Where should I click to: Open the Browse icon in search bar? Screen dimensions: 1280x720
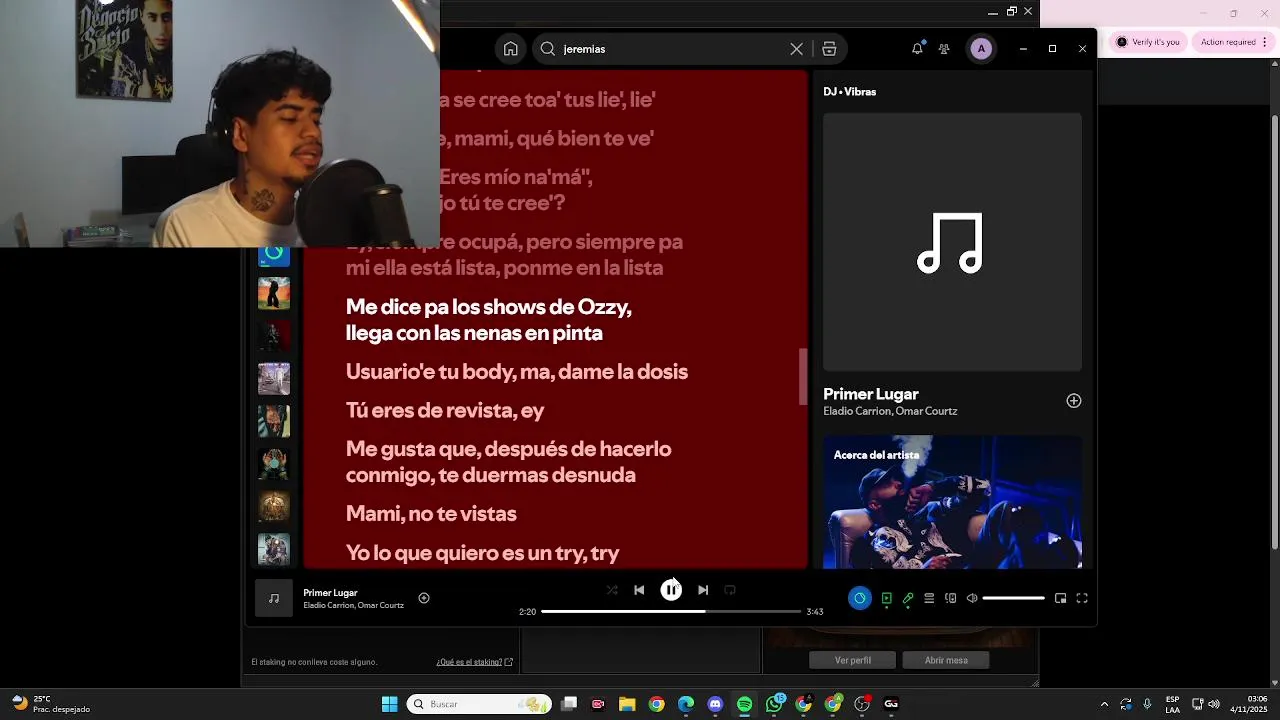(829, 49)
